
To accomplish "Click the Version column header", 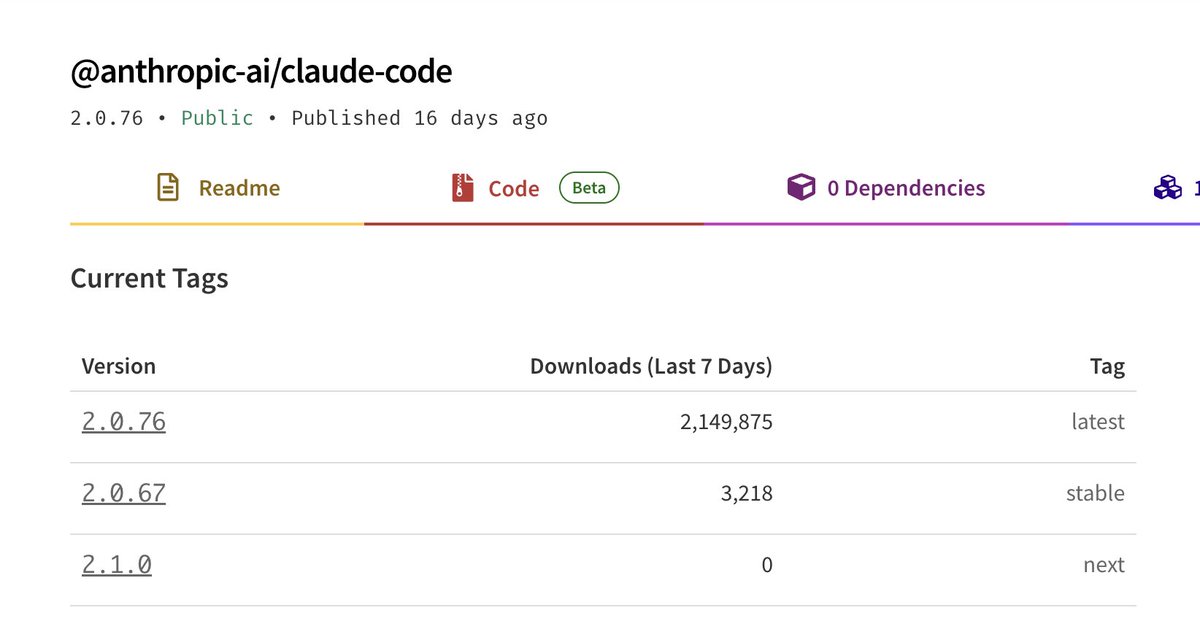I will pos(119,366).
